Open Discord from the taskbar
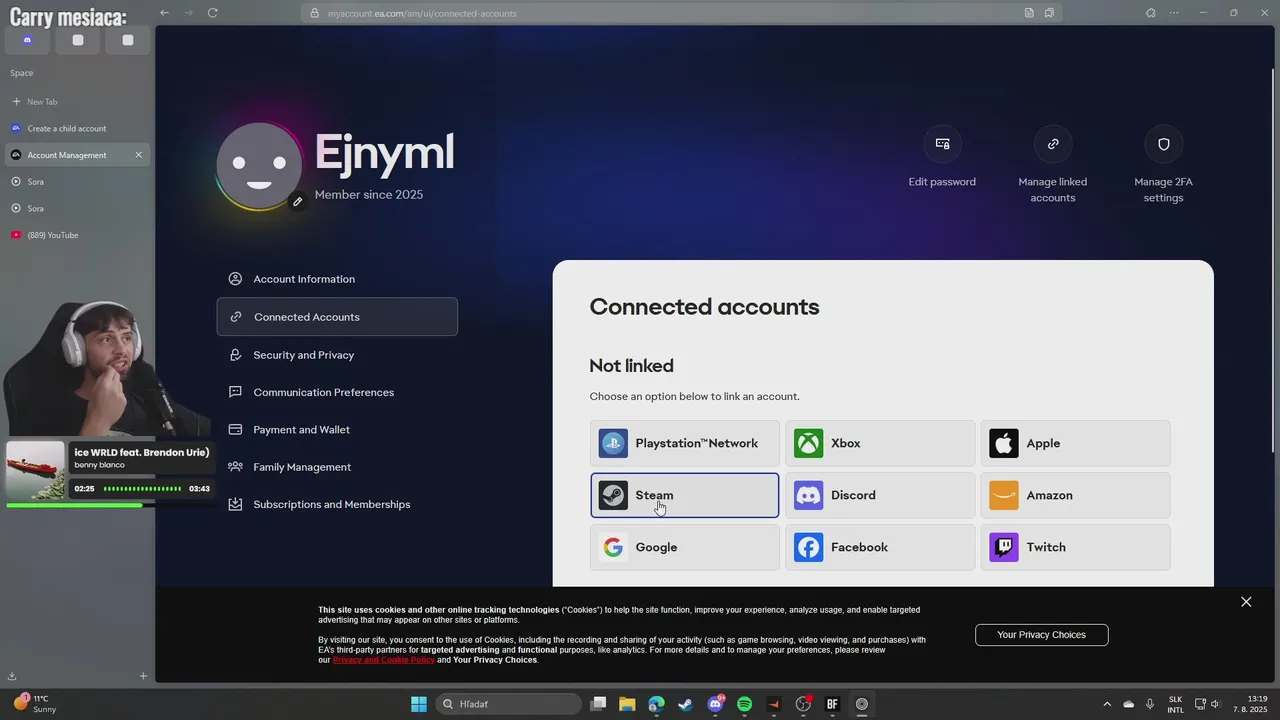Image resolution: width=1280 pixels, height=720 pixels. (715, 704)
